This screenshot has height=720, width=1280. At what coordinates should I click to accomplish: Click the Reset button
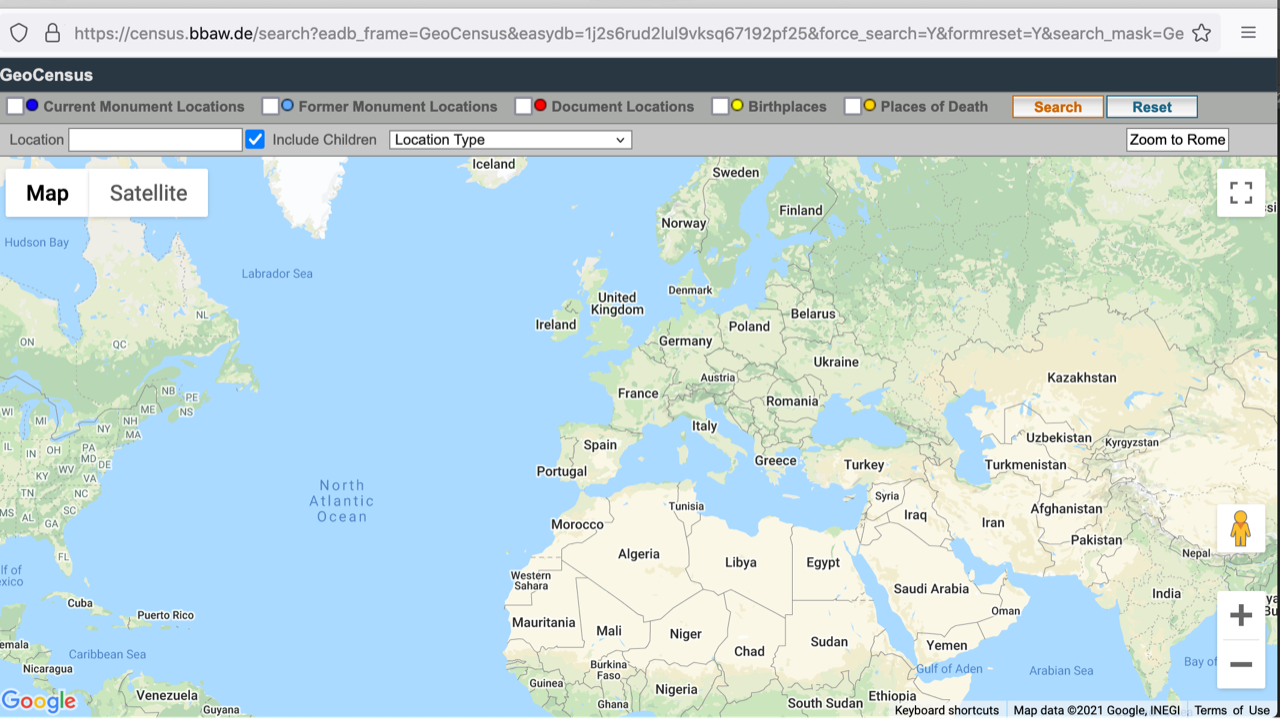(1152, 107)
